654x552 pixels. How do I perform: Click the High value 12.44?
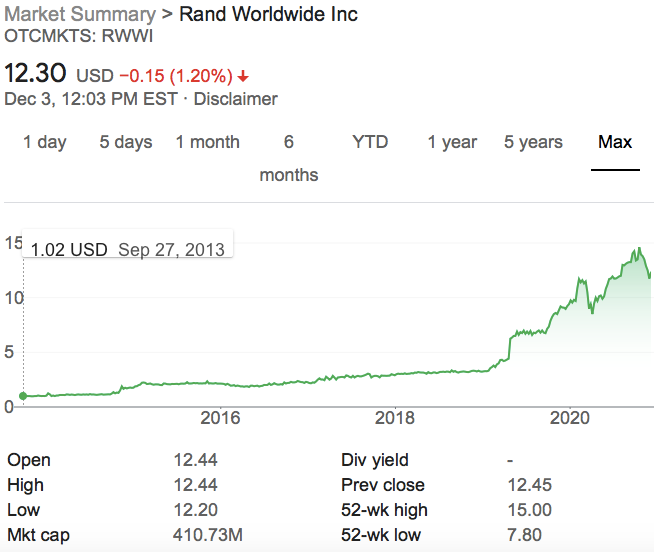pos(195,485)
